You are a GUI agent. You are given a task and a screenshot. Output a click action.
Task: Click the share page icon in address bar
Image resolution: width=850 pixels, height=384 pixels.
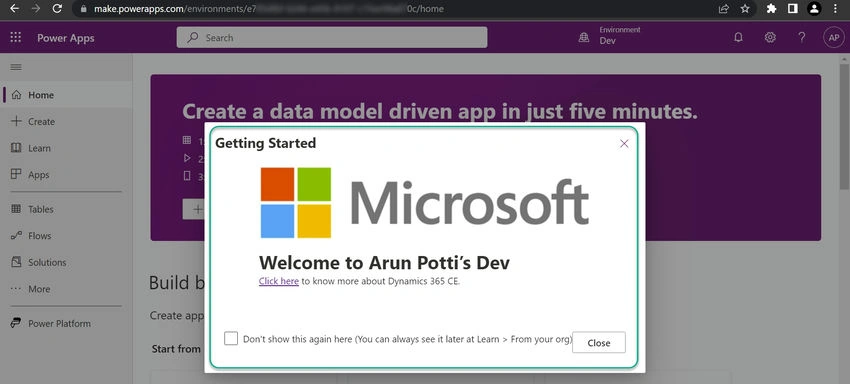724,9
